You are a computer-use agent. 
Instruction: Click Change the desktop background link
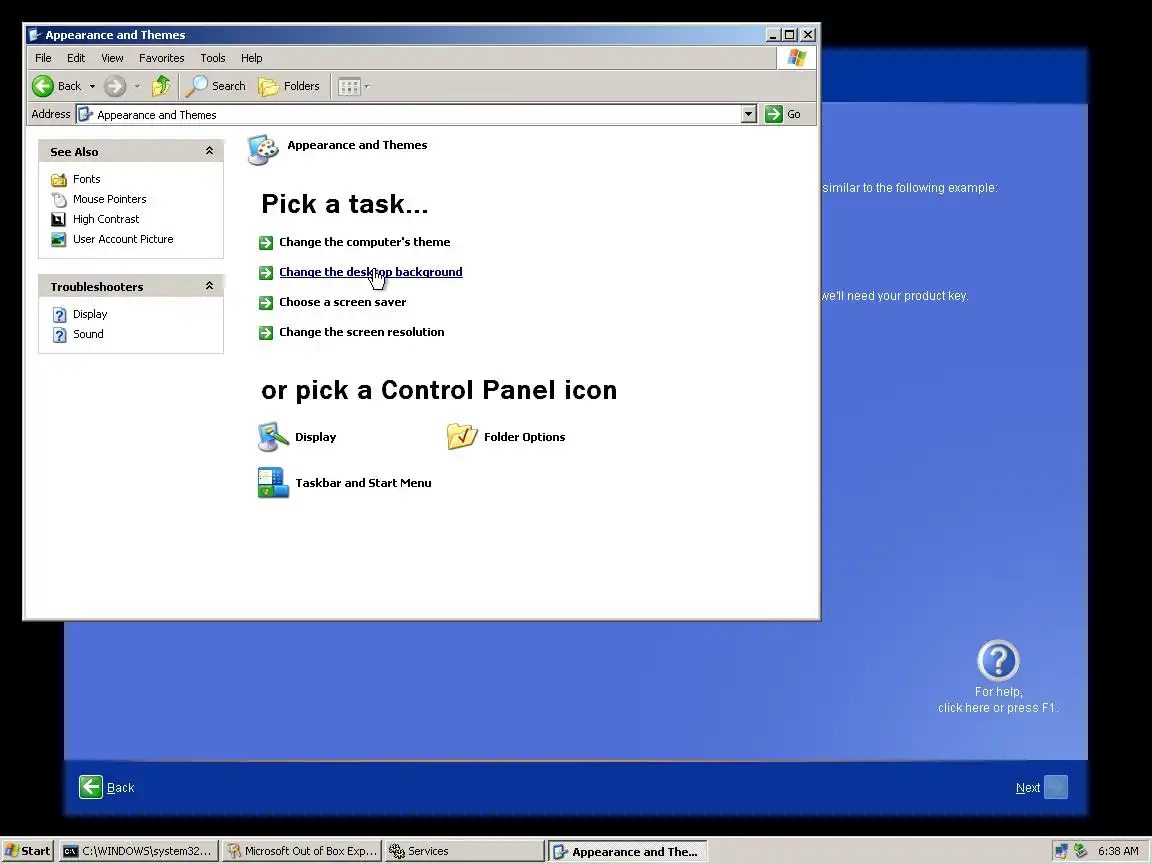point(371,272)
